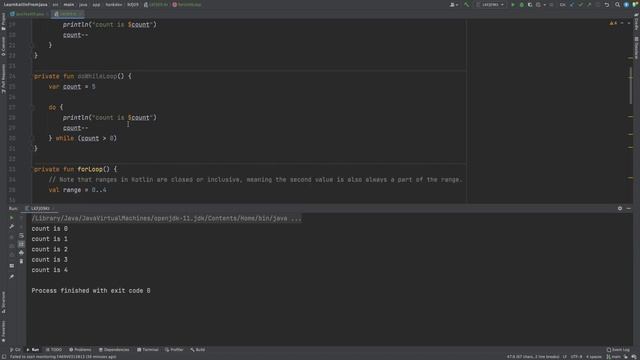Open the Git tool window button
Viewport: 640px width, 360px height.
pyautogui.click(x=15, y=350)
